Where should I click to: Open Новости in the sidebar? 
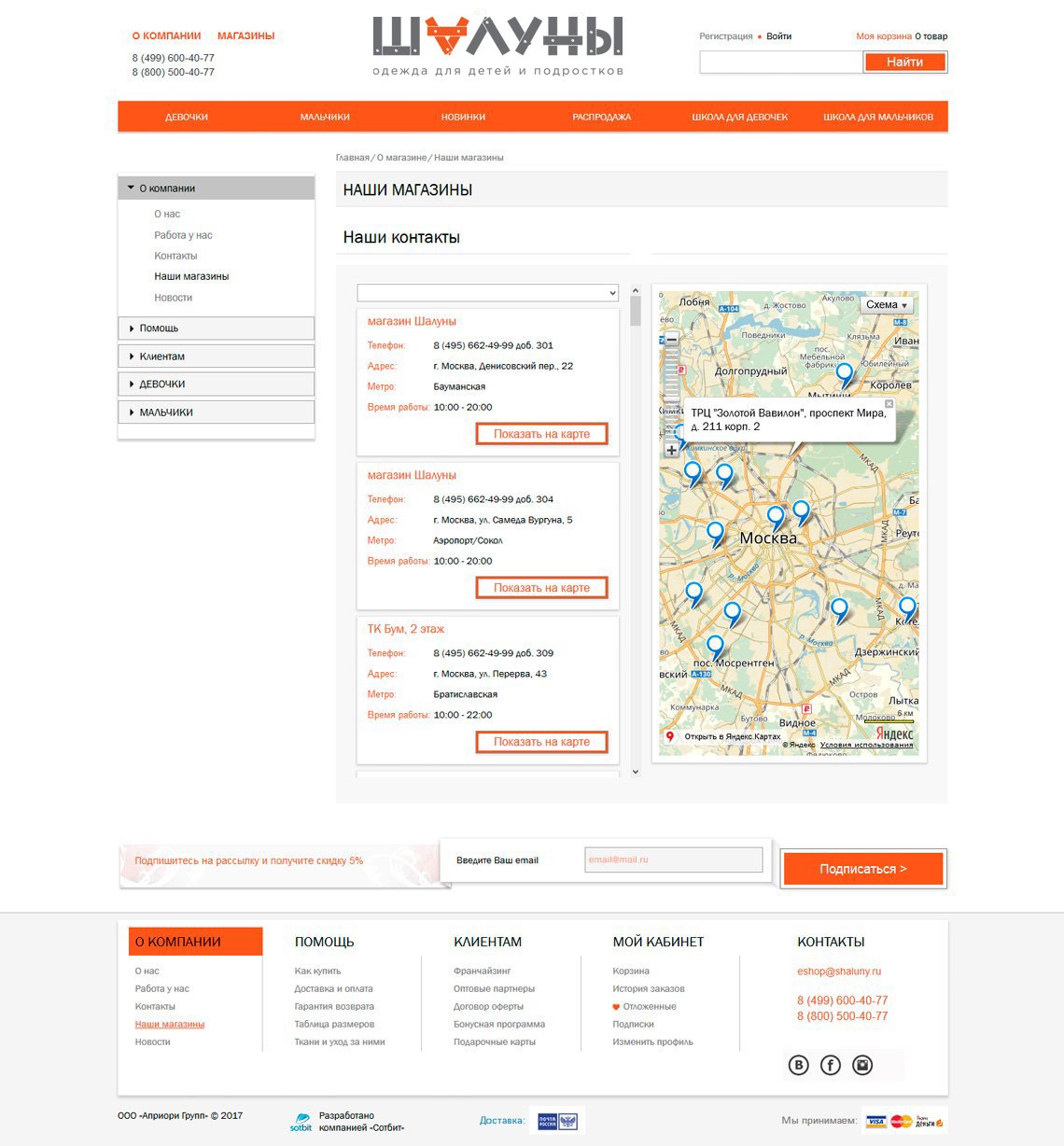tap(174, 298)
